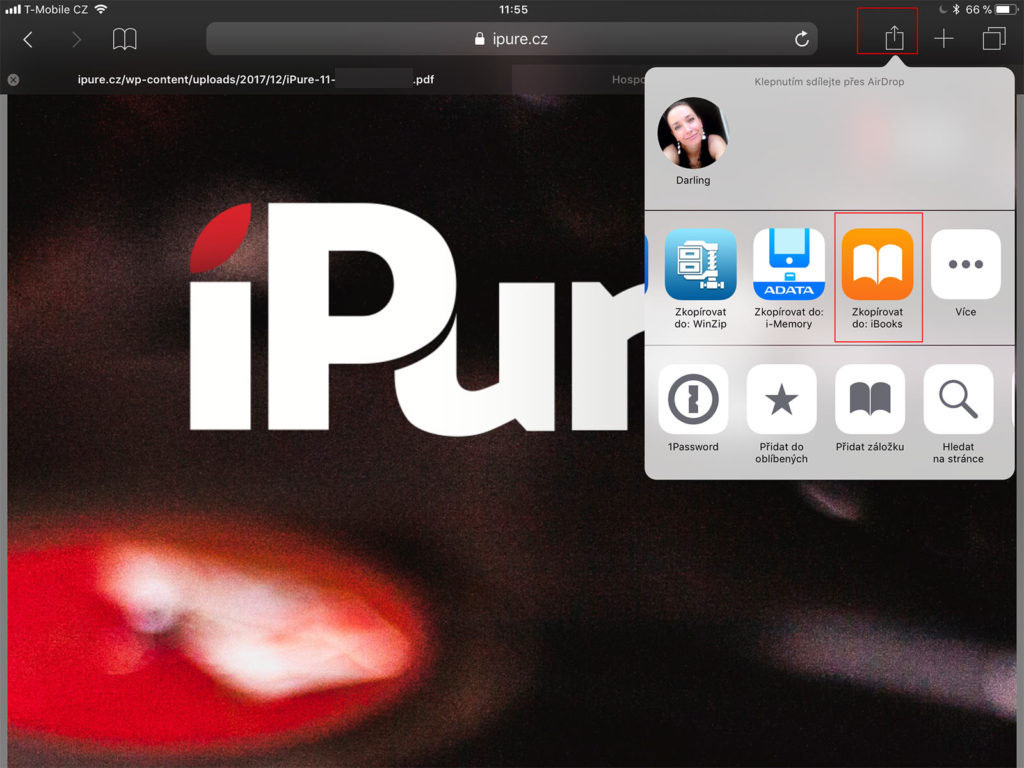The width and height of the screenshot is (1024, 768).
Task: Go forward with the forward arrow
Action: click(76, 40)
